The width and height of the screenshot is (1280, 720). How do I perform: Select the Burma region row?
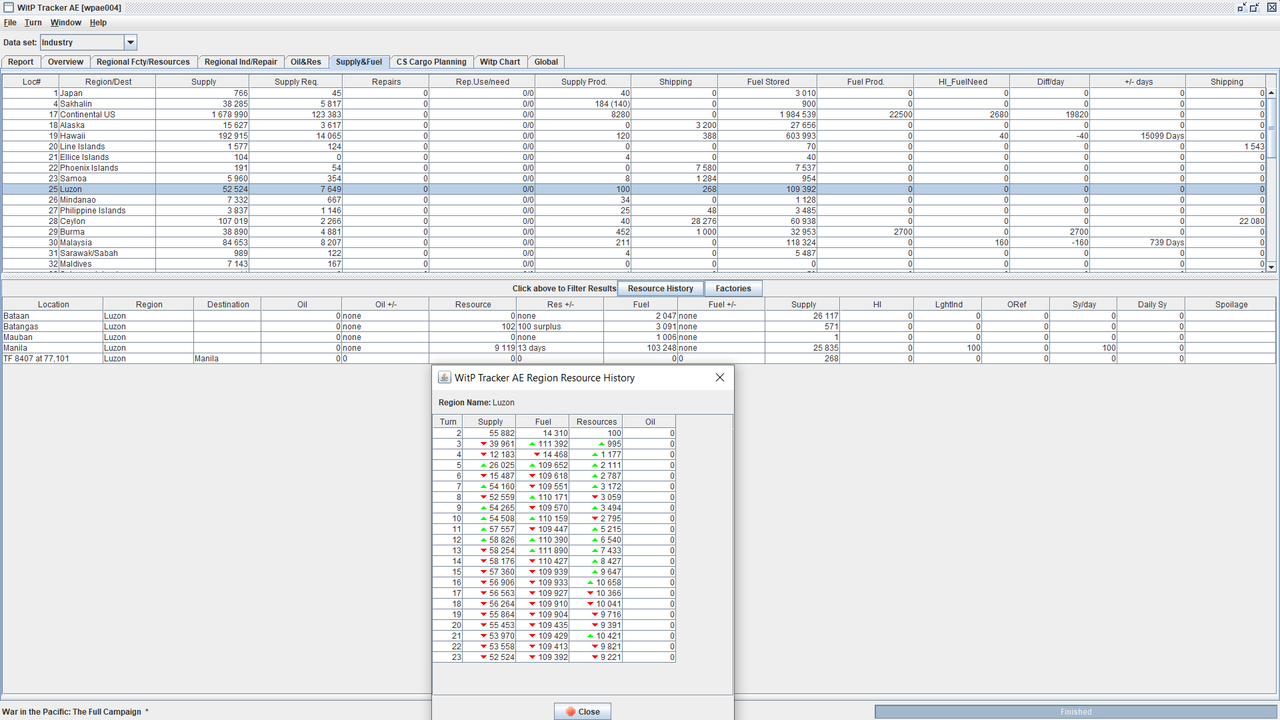point(634,232)
